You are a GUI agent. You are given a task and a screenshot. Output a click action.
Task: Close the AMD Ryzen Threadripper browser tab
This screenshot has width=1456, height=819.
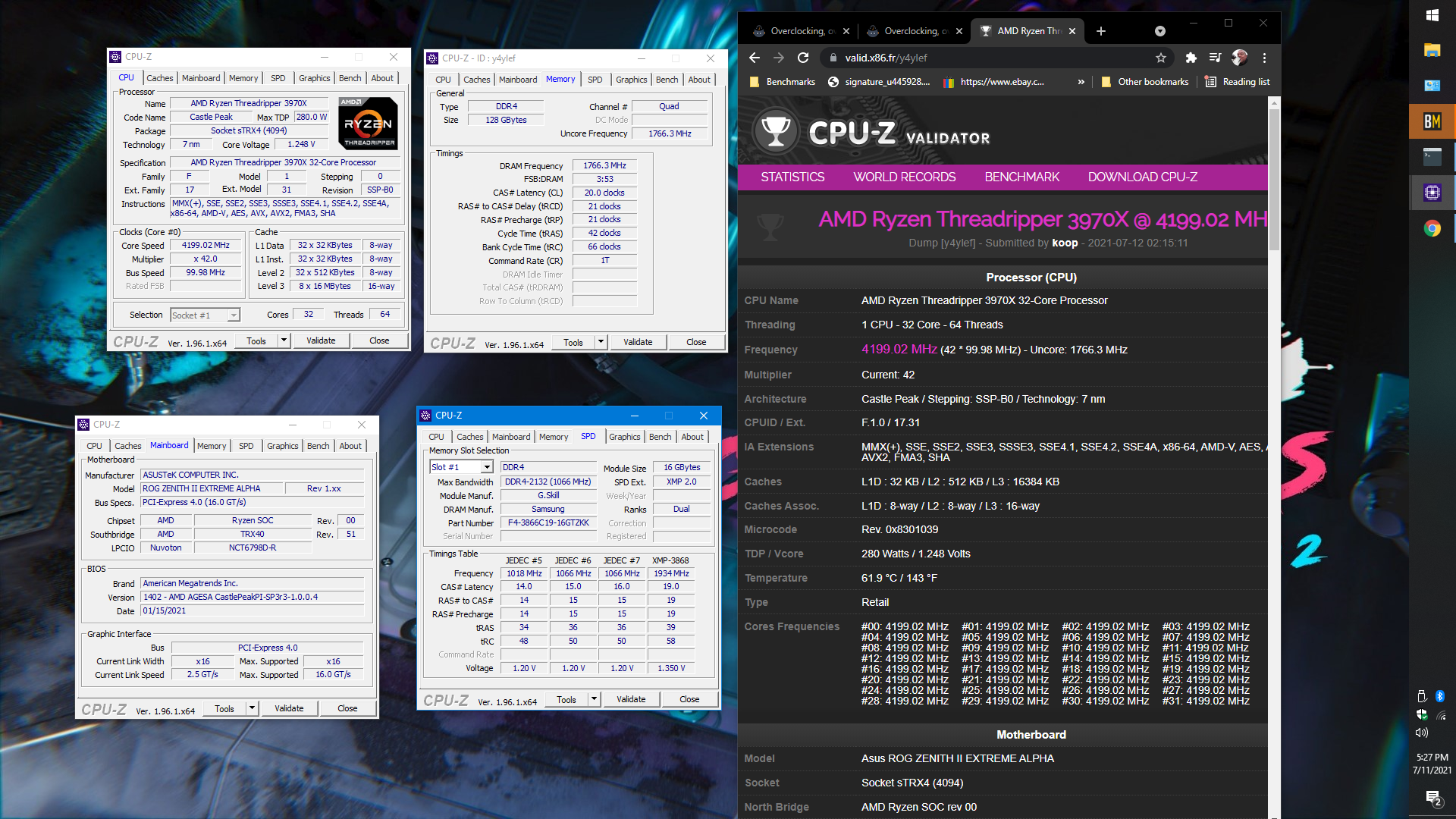click(x=1072, y=31)
